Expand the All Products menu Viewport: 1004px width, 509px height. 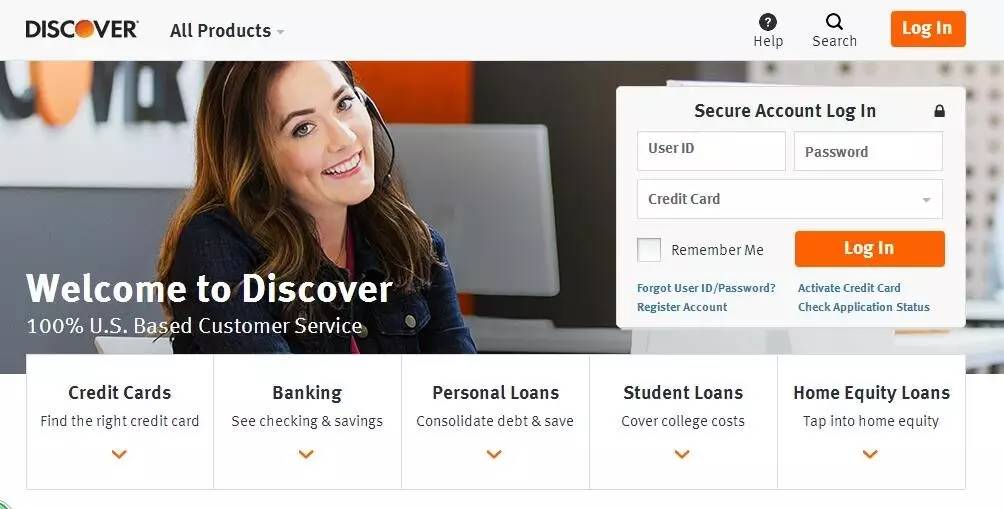(x=227, y=31)
